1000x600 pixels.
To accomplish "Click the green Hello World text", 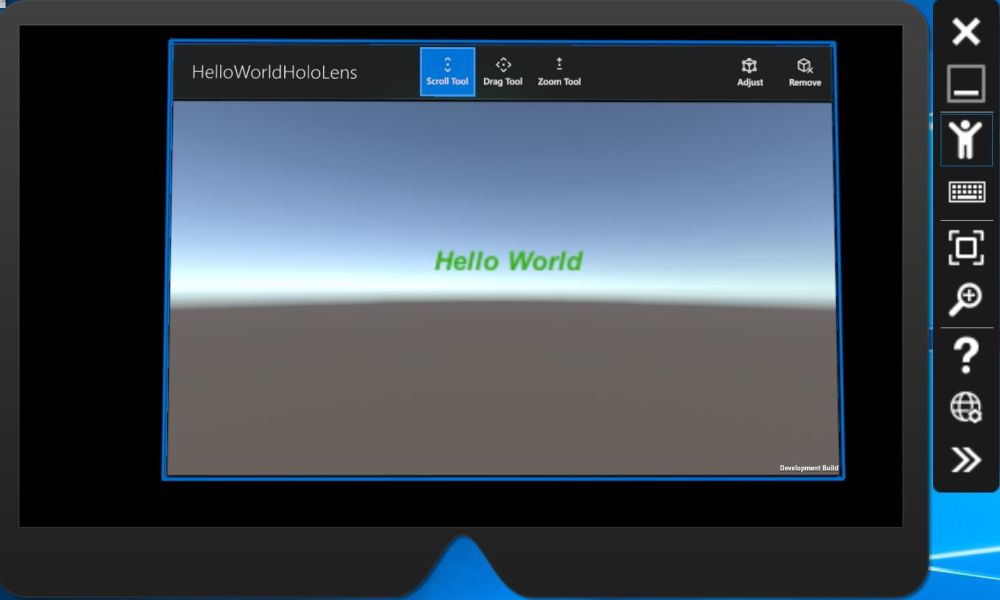I will (508, 261).
